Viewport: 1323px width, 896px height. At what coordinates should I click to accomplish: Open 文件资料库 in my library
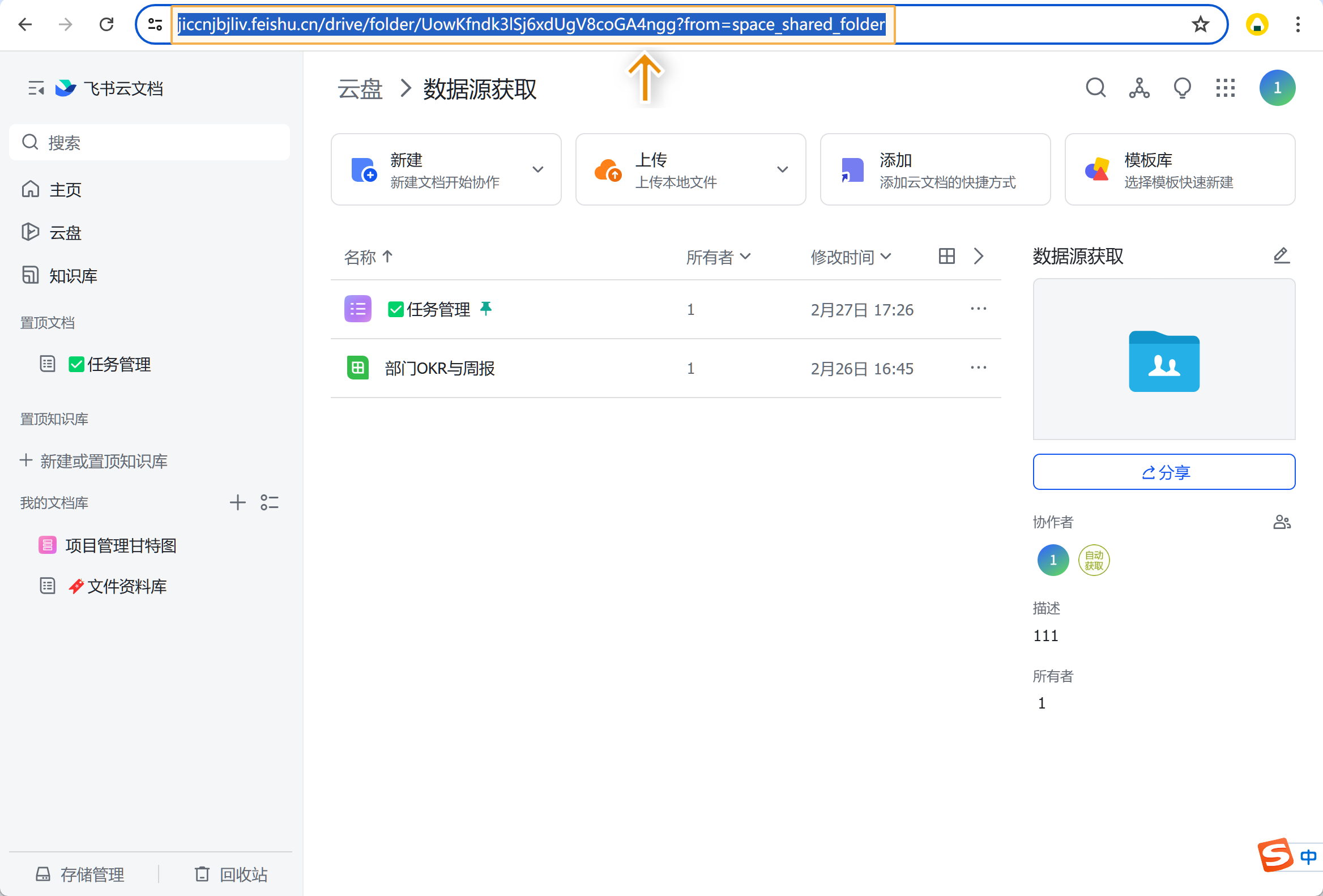pyautogui.click(x=149, y=586)
